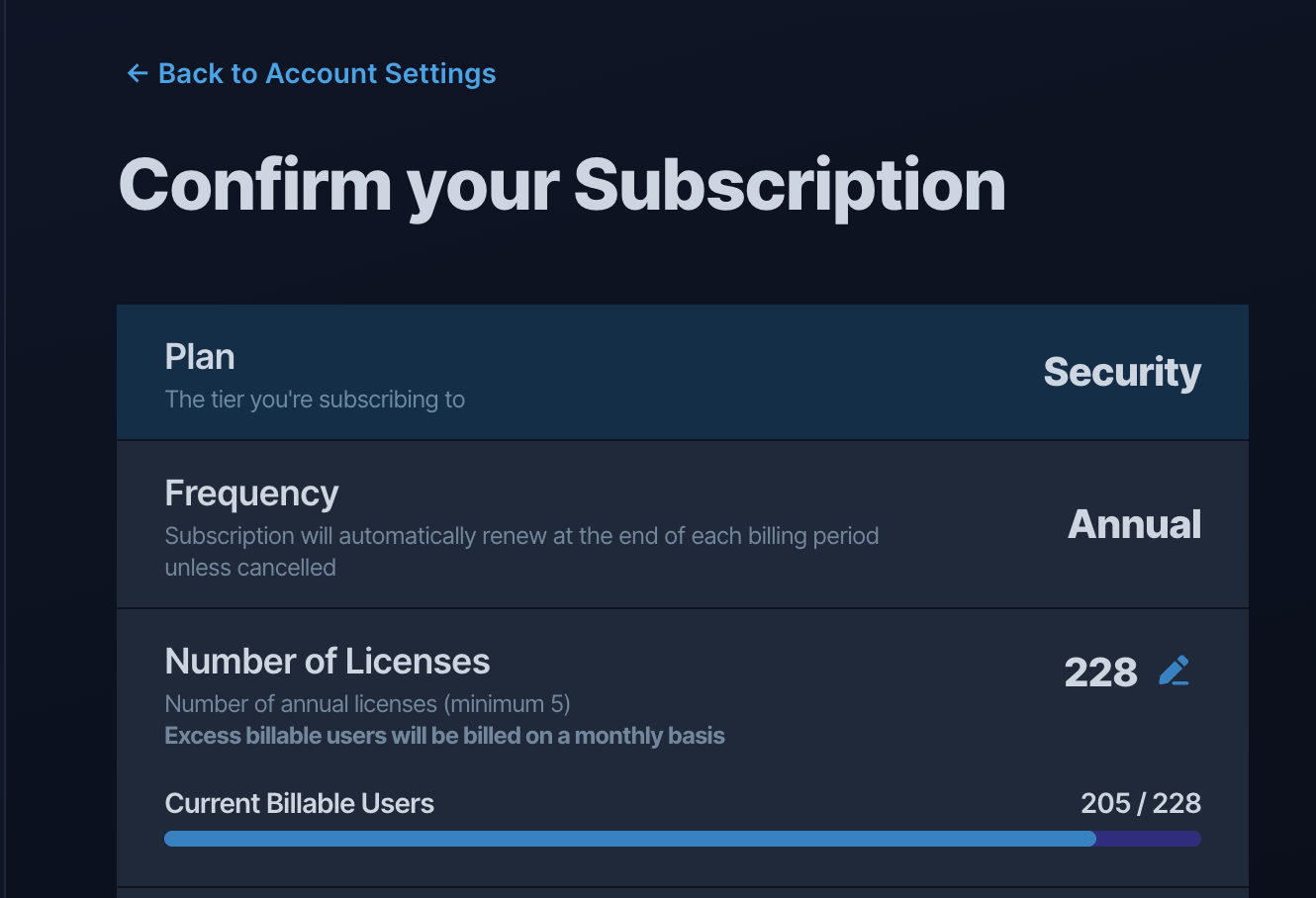This screenshot has width=1316, height=898.
Task: Click the pencil edit icon beside 228
Action: coord(1175,671)
